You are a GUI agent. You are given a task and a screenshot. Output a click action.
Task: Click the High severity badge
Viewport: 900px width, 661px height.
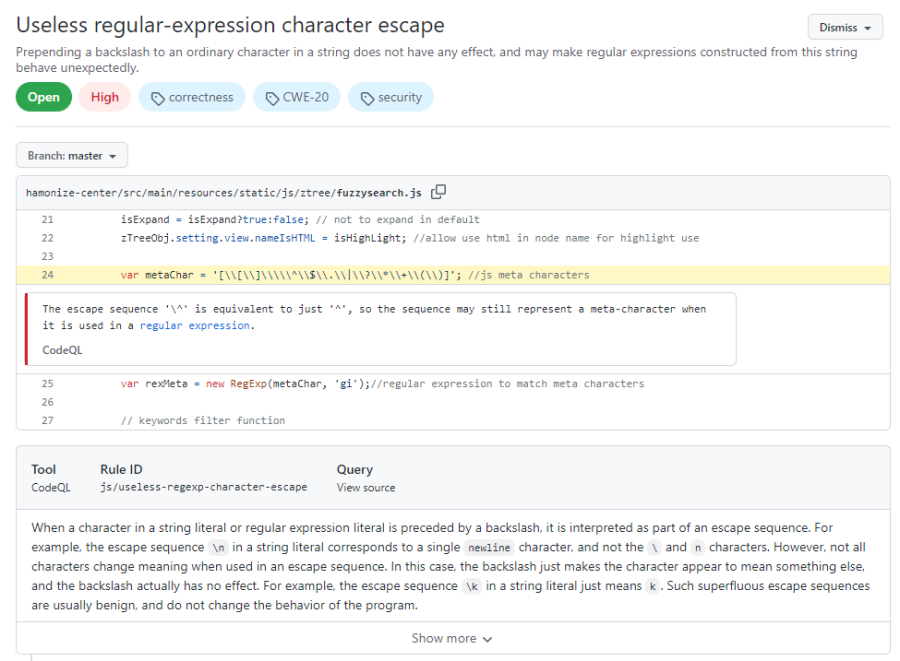click(105, 97)
